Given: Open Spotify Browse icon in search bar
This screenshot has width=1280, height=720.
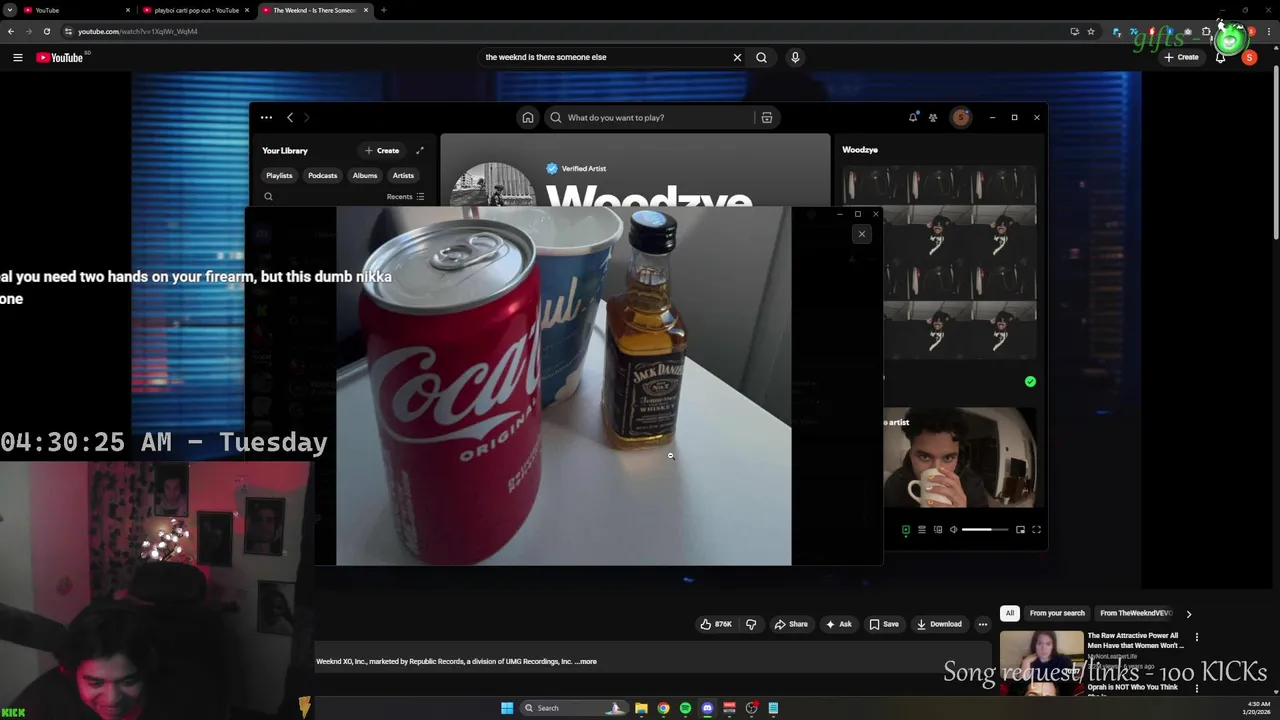Looking at the screenshot, I should point(766,117).
